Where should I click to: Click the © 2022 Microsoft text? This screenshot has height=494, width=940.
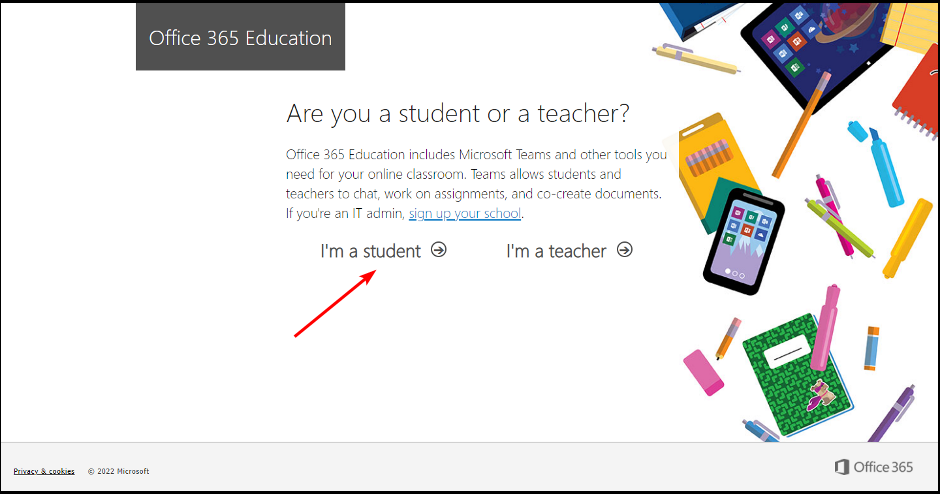[x=119, y=471]
